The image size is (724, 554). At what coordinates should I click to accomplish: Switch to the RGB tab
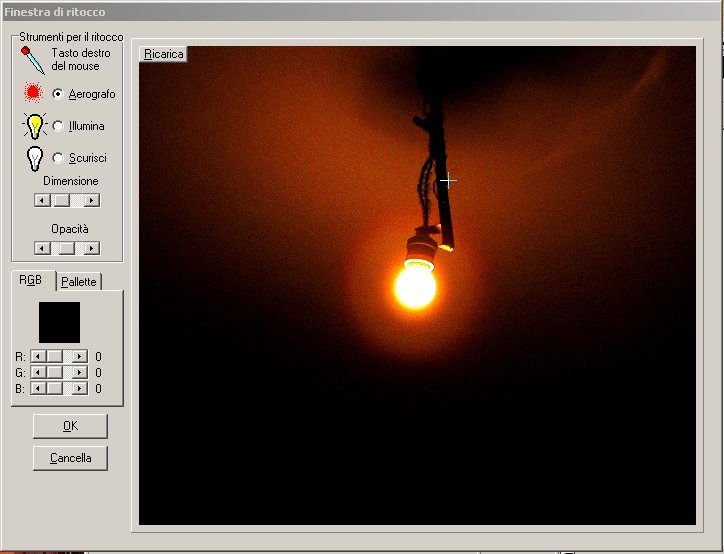point(31,281)
